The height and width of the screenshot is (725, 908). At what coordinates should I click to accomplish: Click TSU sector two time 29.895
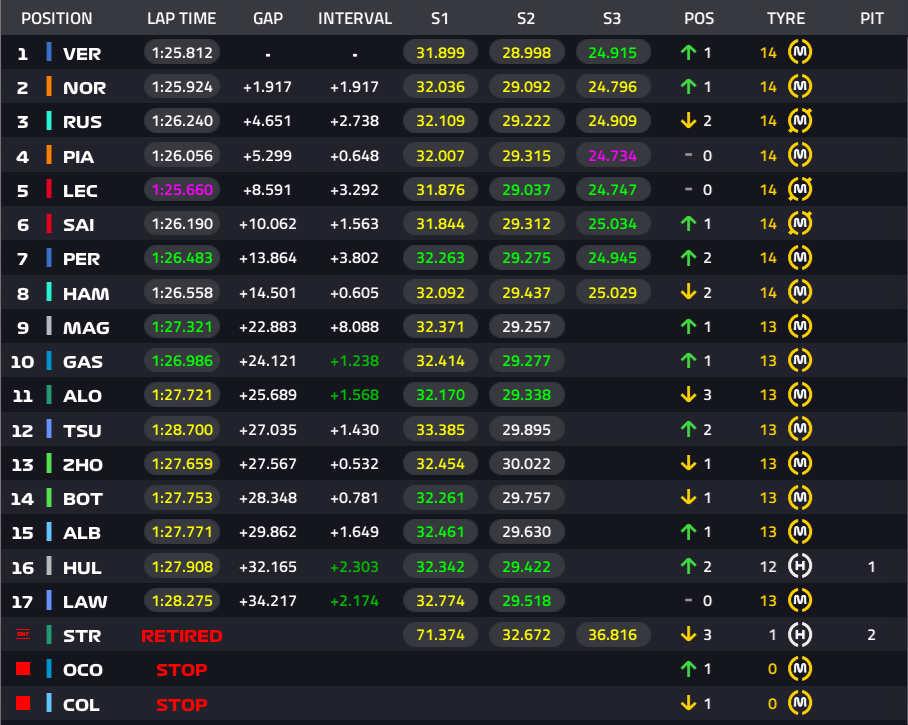click(x=526, y=430)
